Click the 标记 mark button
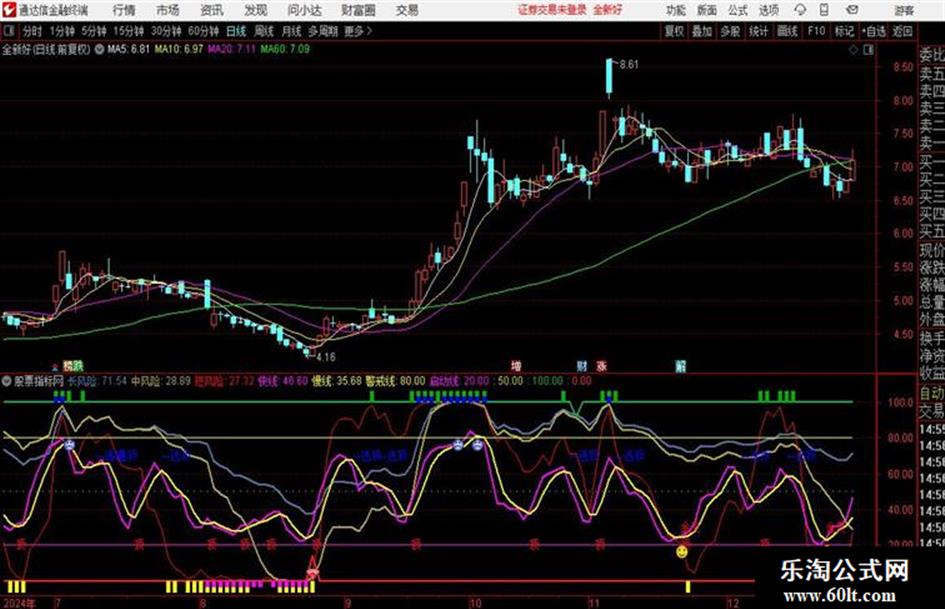The height and width of the screenshot is (609, 945). click(844, 31)
